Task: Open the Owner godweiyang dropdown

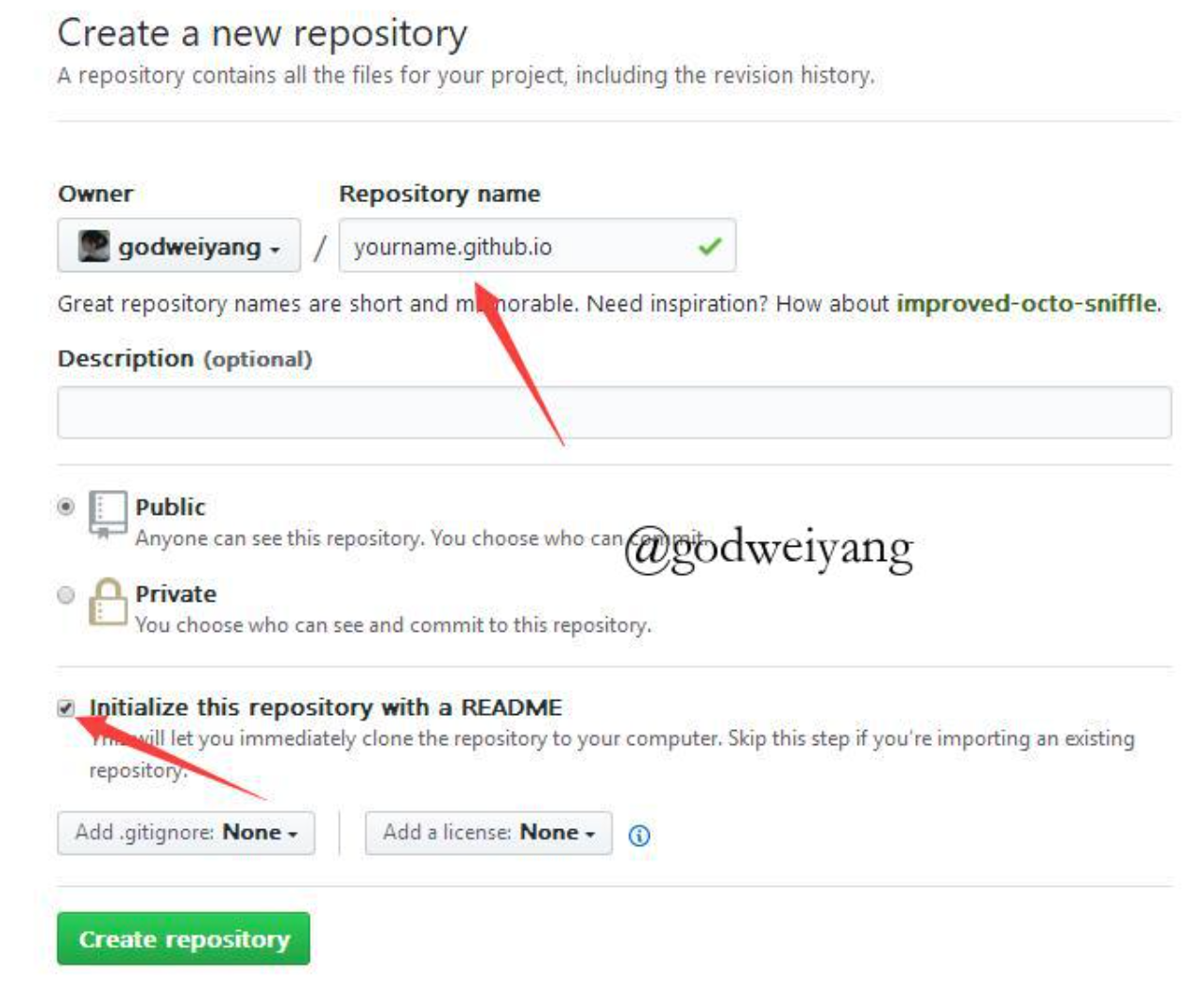Action: (x=179, y=246)
